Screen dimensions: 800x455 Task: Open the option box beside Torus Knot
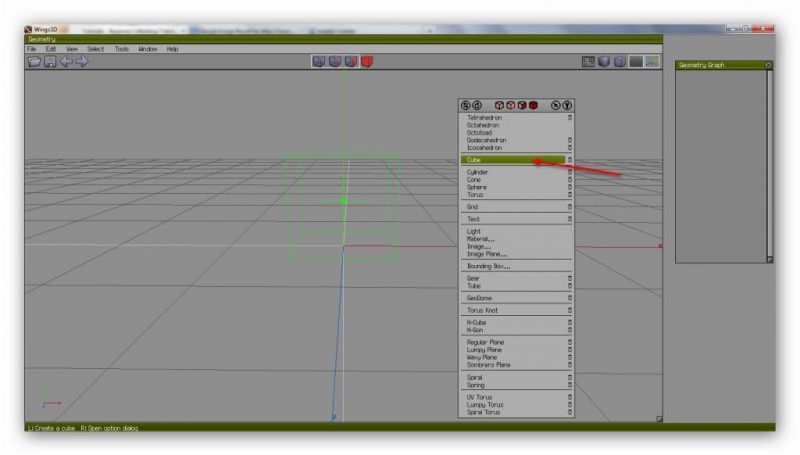570,310
